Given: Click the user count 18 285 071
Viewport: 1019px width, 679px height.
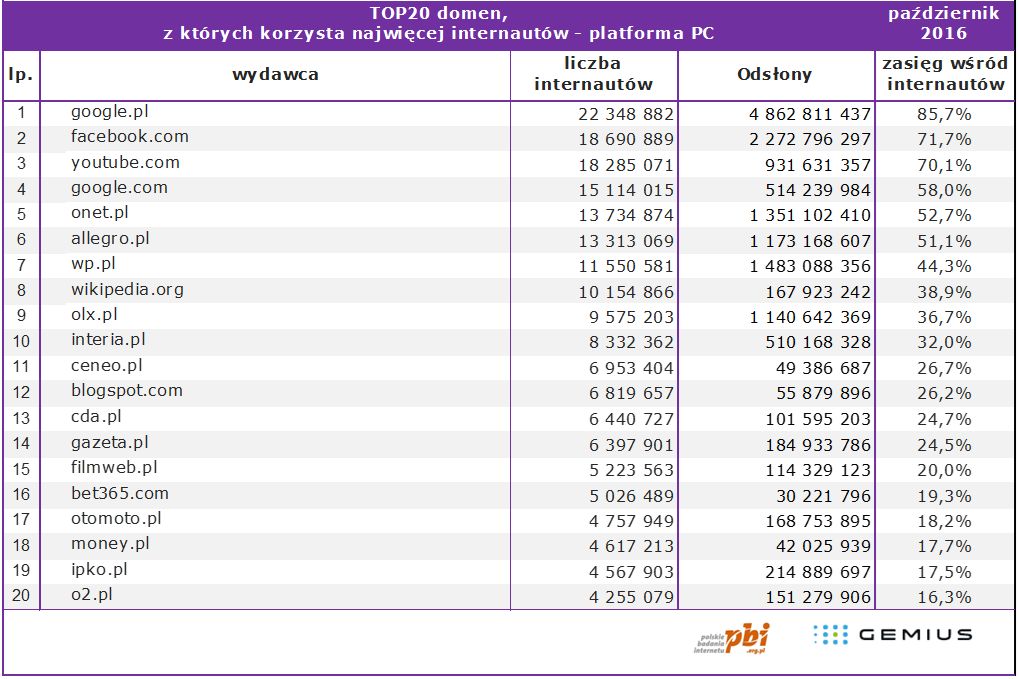Looking at the screenshot, I should click(626, 166).
